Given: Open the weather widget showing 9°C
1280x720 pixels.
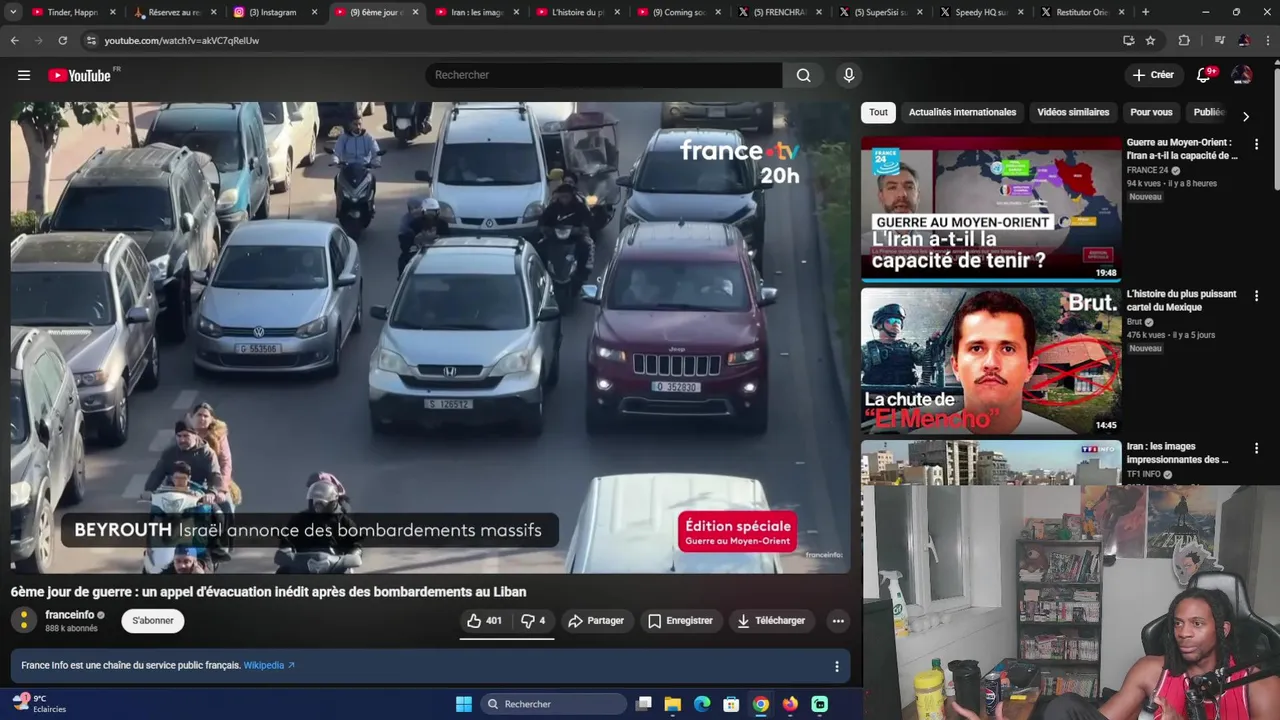Looking at the screenshot, I should pyautogui.click(x=38, y=704).
